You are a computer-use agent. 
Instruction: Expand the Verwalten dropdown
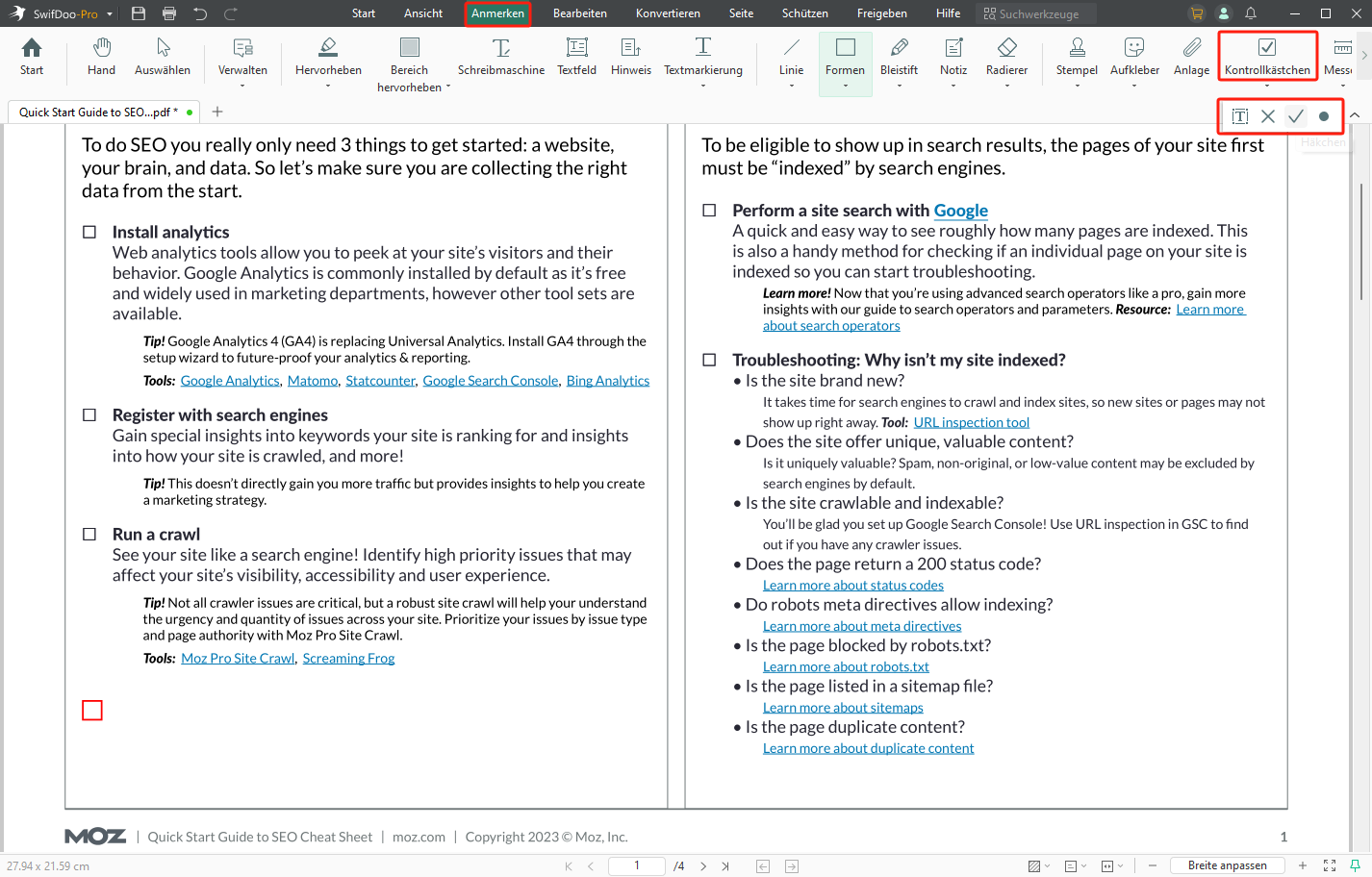click(242, 87)
